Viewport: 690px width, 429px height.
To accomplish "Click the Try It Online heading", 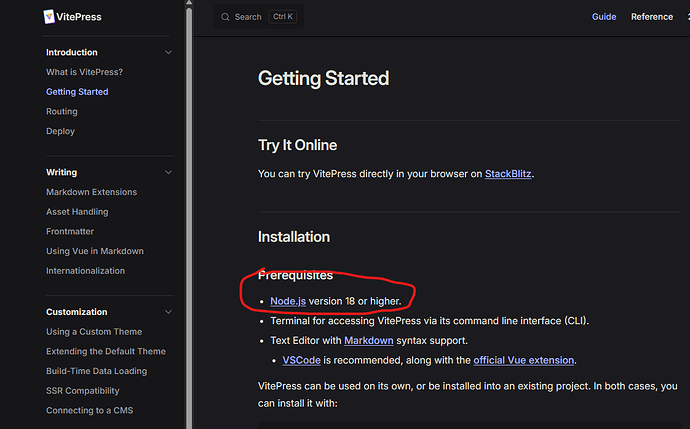I will (x=297, y=145).
